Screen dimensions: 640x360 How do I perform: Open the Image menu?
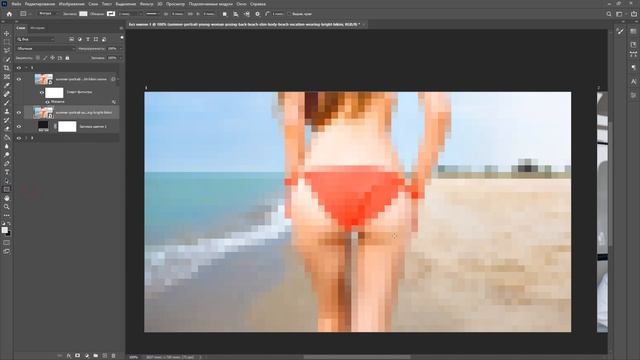pos(71,4)
